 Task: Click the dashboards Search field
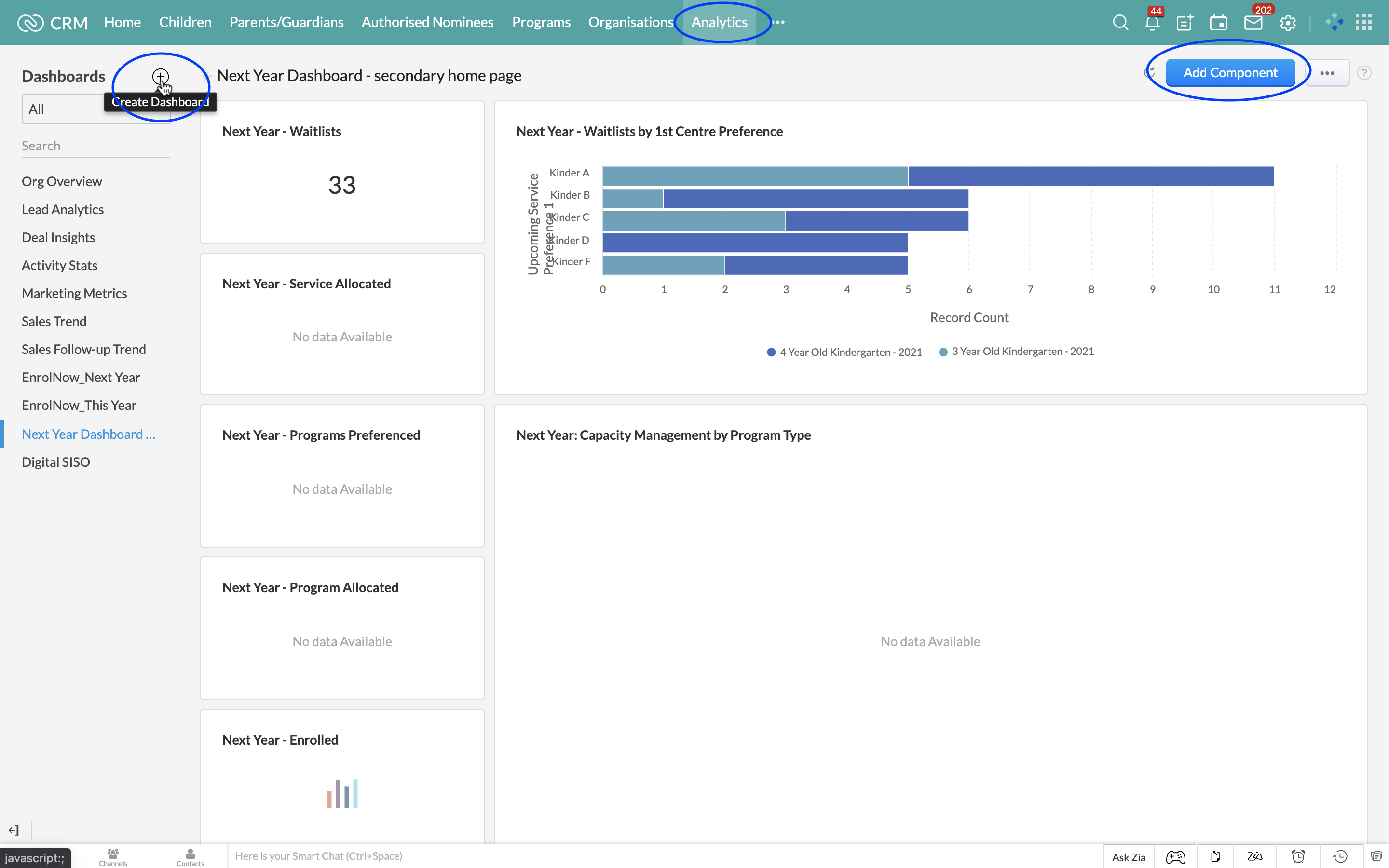[95, 146]
